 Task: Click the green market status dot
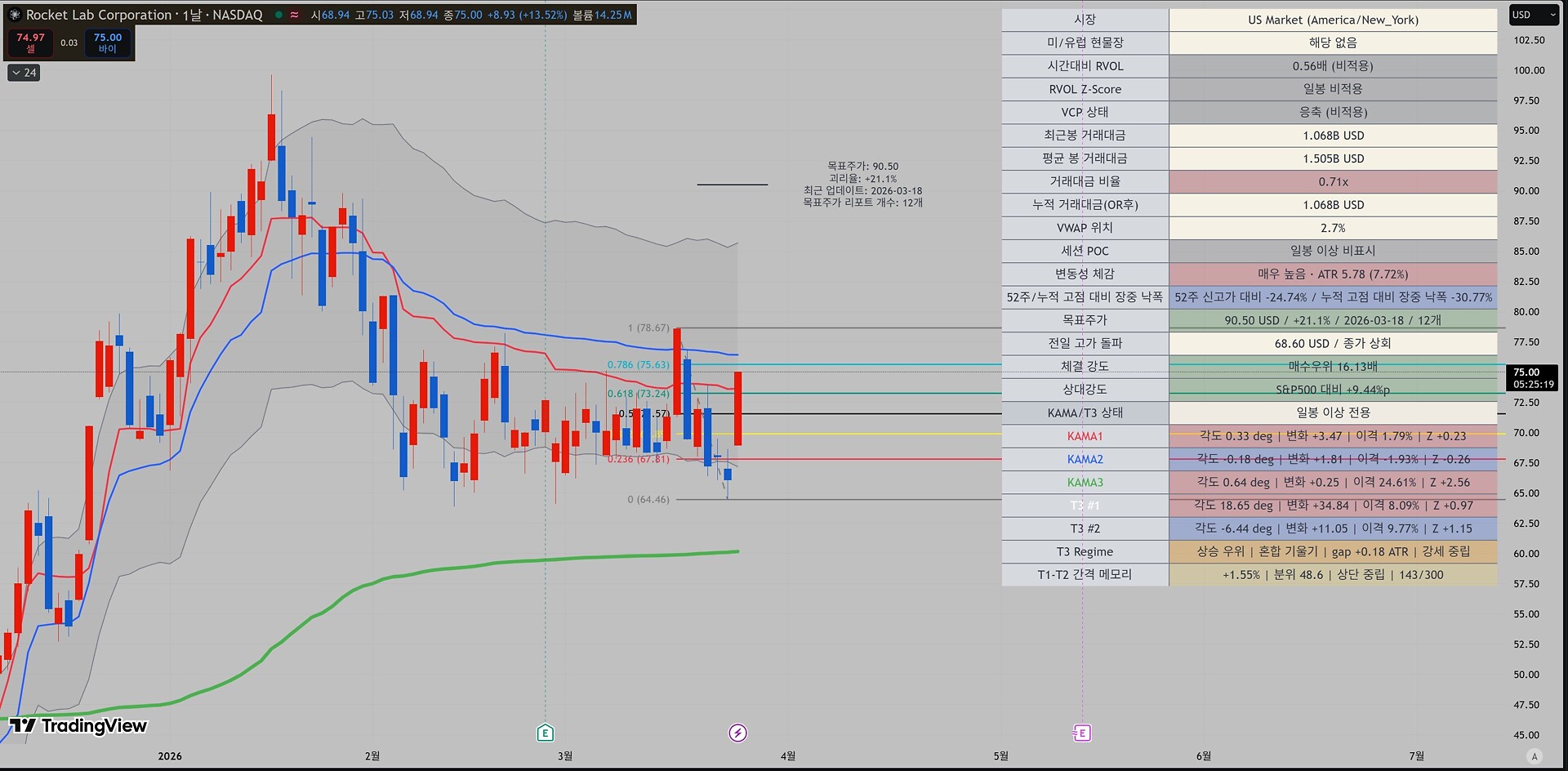click(x=278, y=15)
